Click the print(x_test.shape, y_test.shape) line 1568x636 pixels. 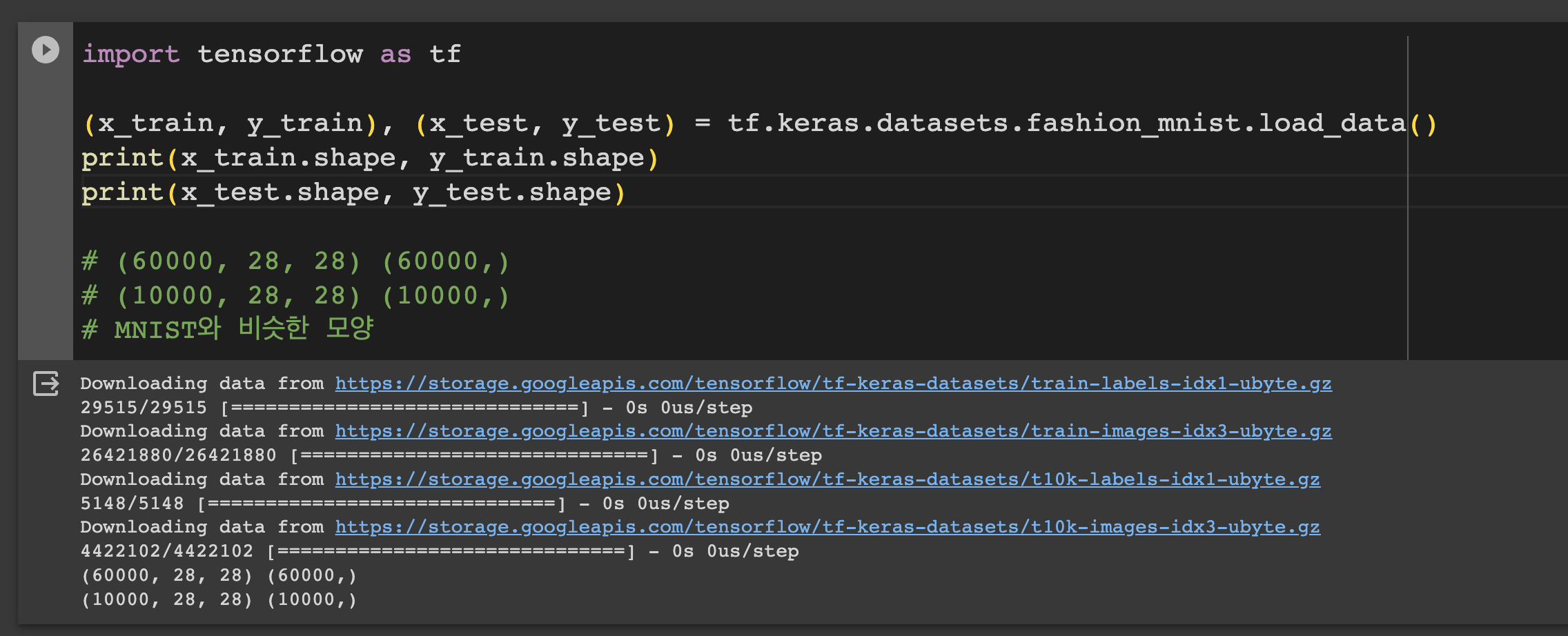click(354, 192)
